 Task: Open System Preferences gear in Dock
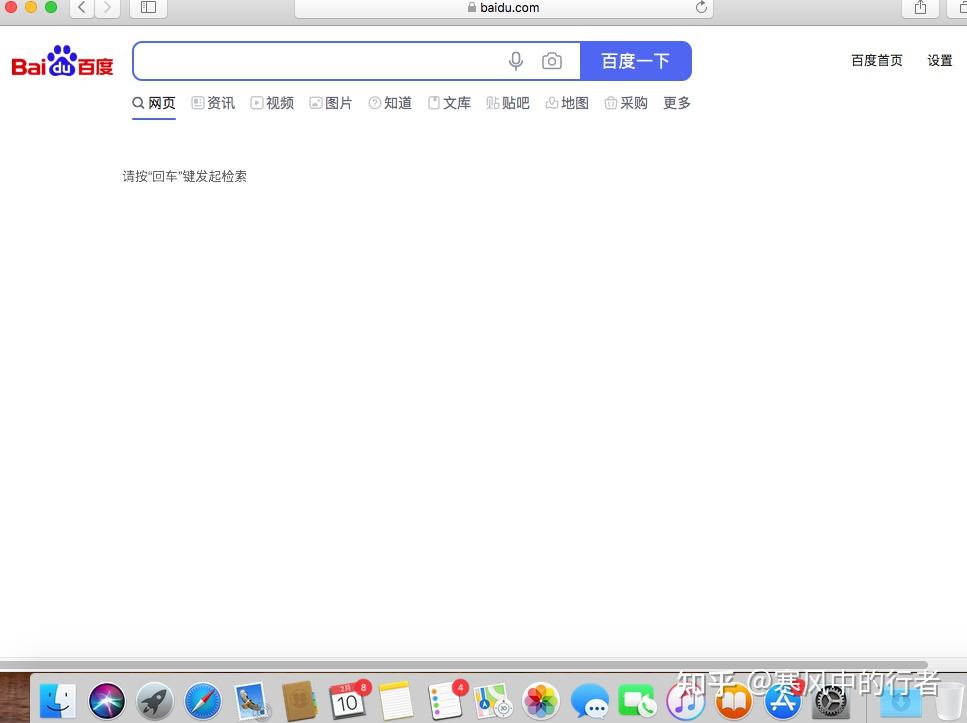(x=831, y=701)
